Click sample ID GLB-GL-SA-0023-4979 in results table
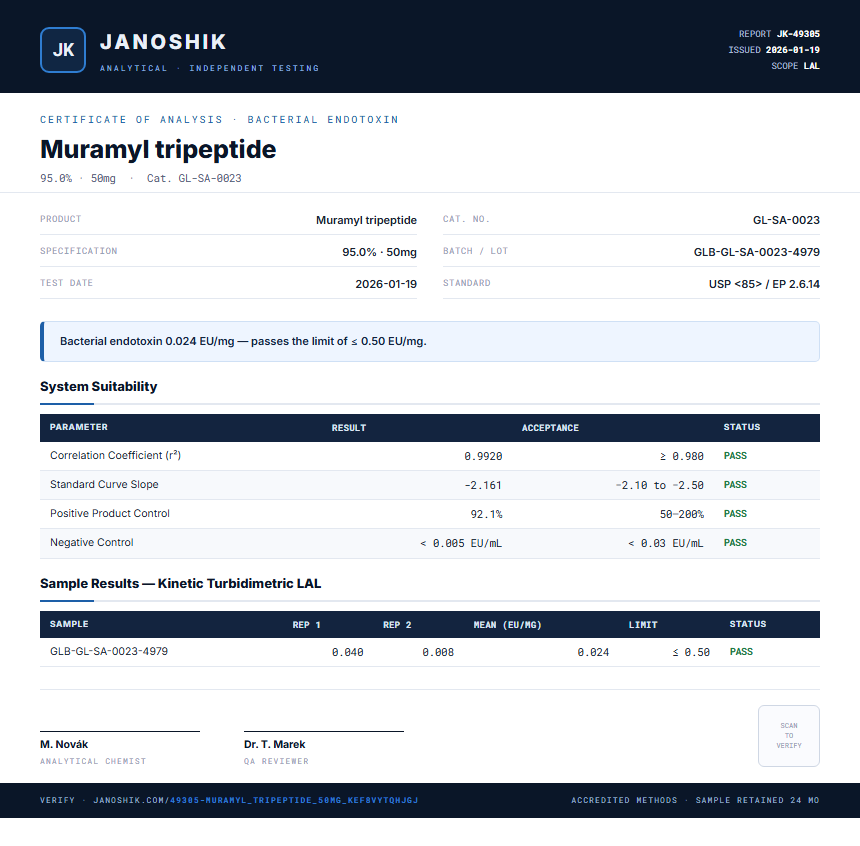860x846 pixels. [109, 651]
